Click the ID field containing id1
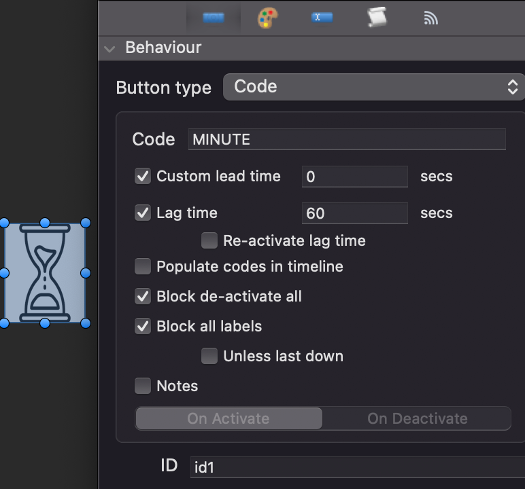 (x=357, y=467)
